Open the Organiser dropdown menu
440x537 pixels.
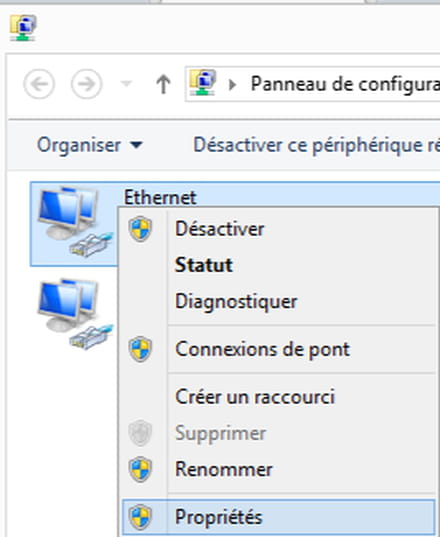[90, 145]
